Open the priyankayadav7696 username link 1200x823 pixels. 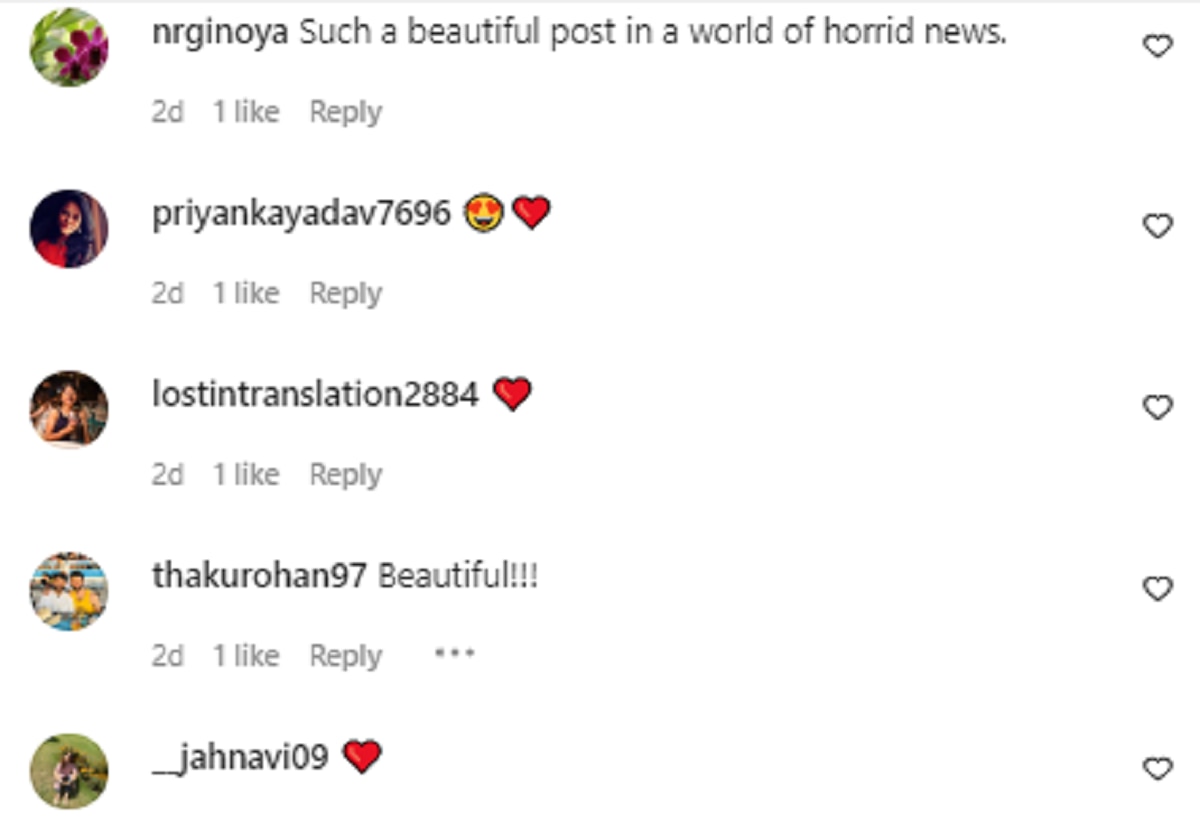tap(301, 213)
